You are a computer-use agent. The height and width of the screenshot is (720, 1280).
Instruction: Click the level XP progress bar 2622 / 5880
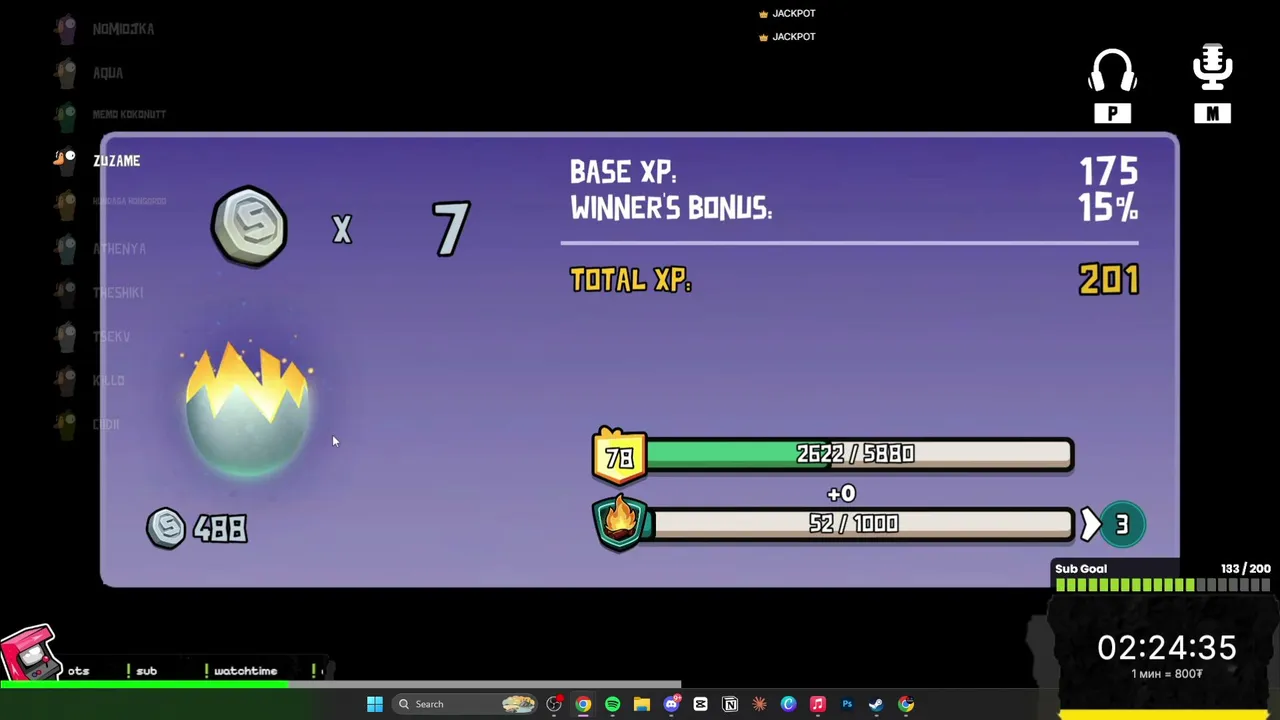[860, 455]
